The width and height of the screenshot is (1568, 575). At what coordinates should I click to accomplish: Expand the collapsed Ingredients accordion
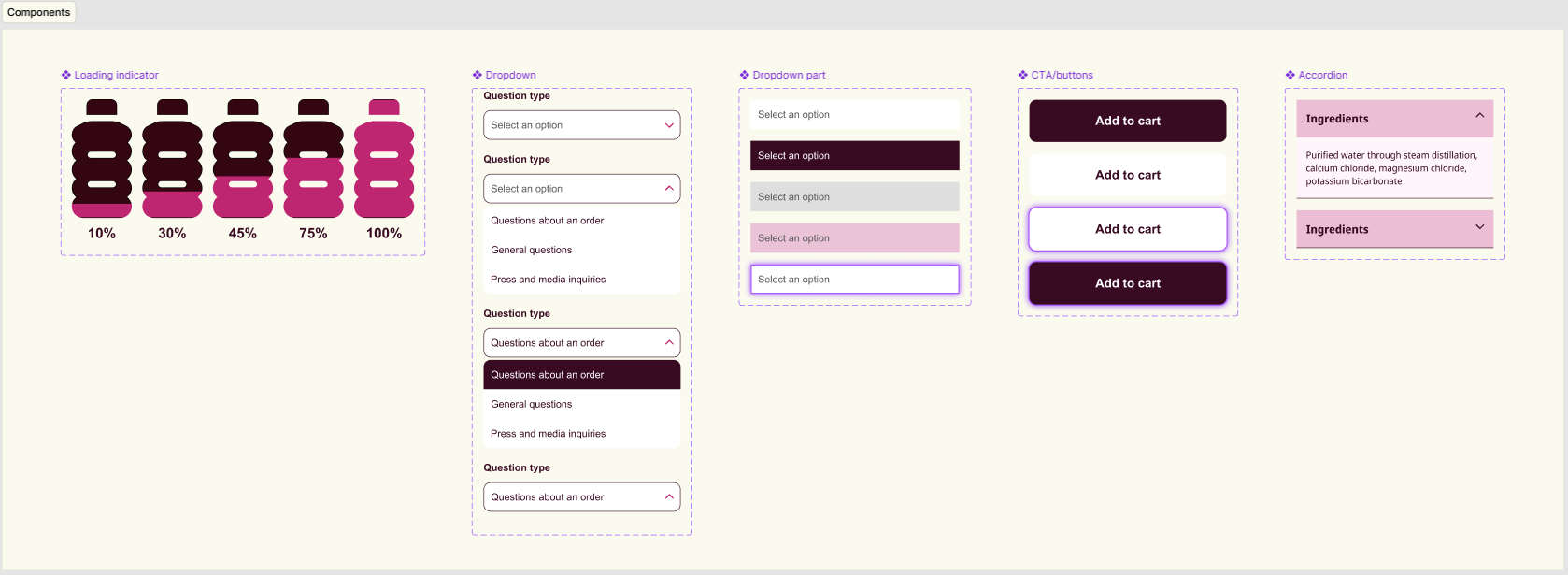pos(1479,227)
